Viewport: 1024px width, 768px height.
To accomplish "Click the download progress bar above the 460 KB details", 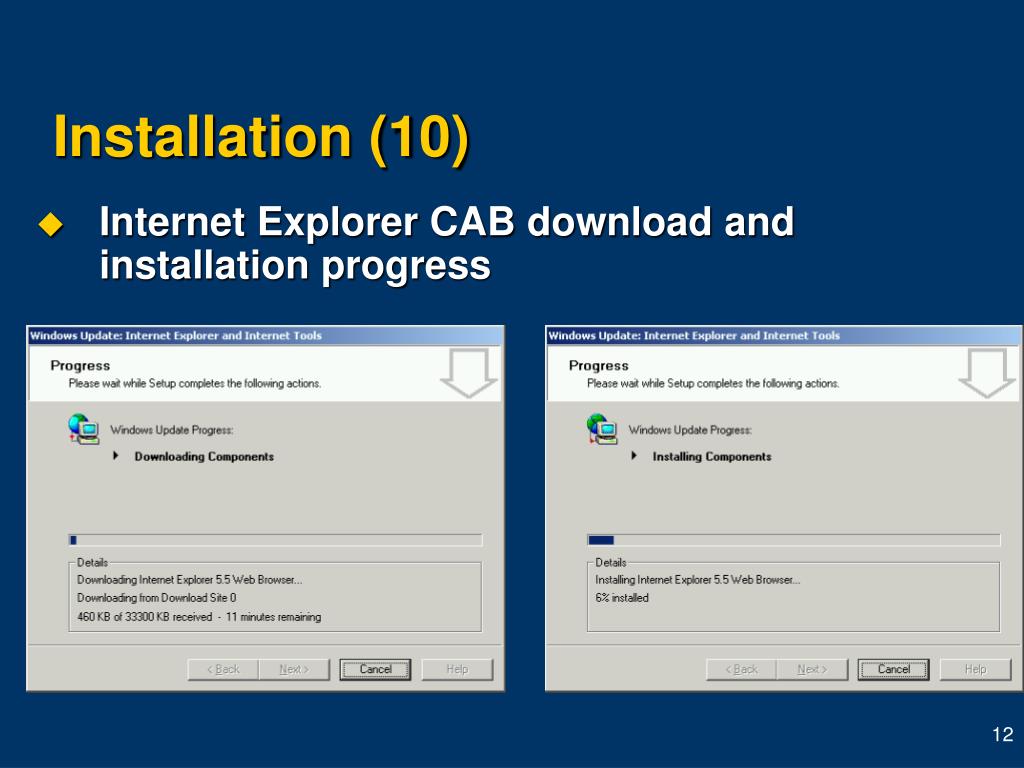I will [x=275, y=540].
